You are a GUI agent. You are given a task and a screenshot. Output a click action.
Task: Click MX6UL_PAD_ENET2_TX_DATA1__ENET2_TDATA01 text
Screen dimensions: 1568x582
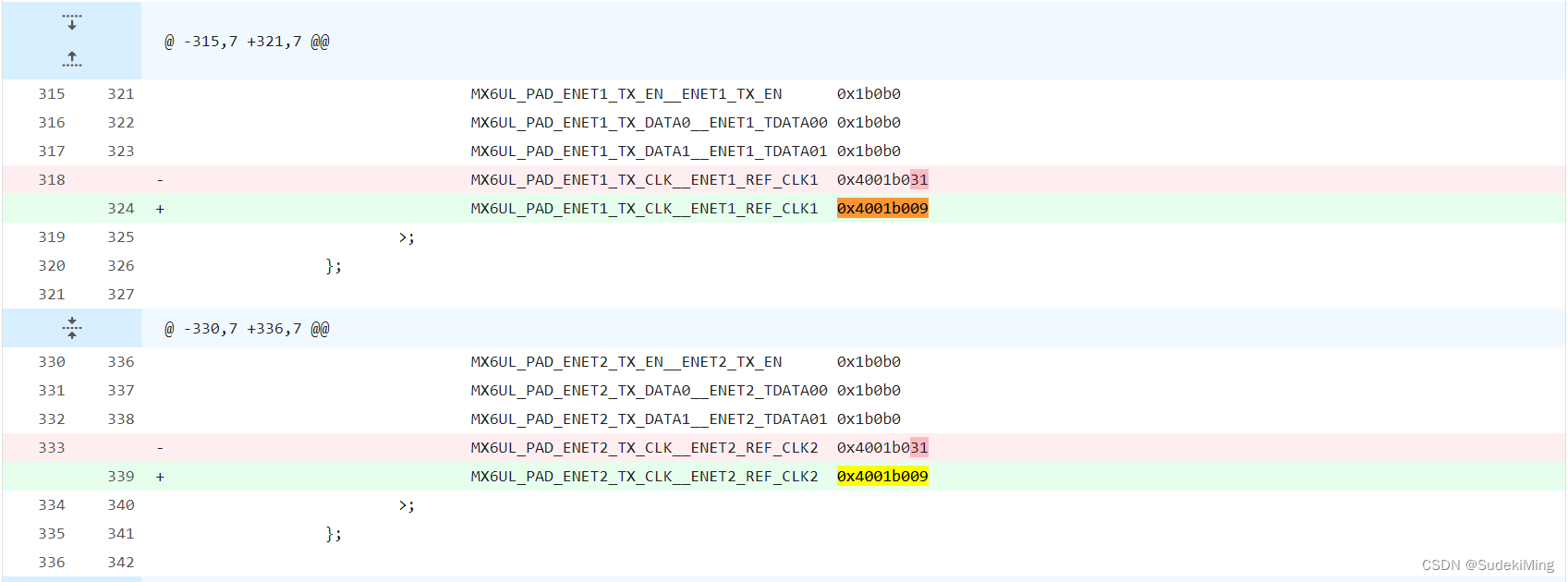[649, 419]
